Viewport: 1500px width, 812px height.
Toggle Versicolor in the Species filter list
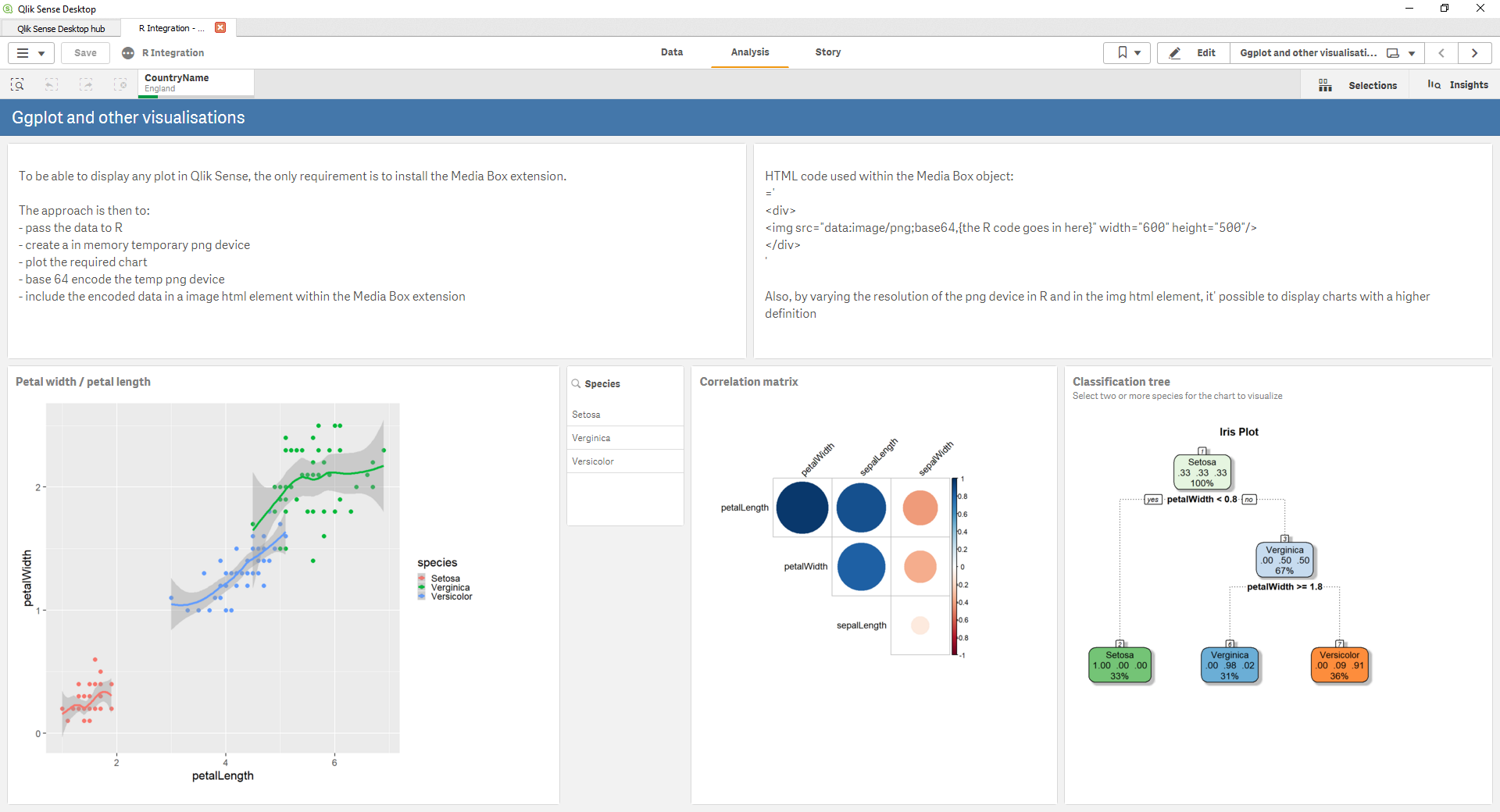(x=624, y=461)
